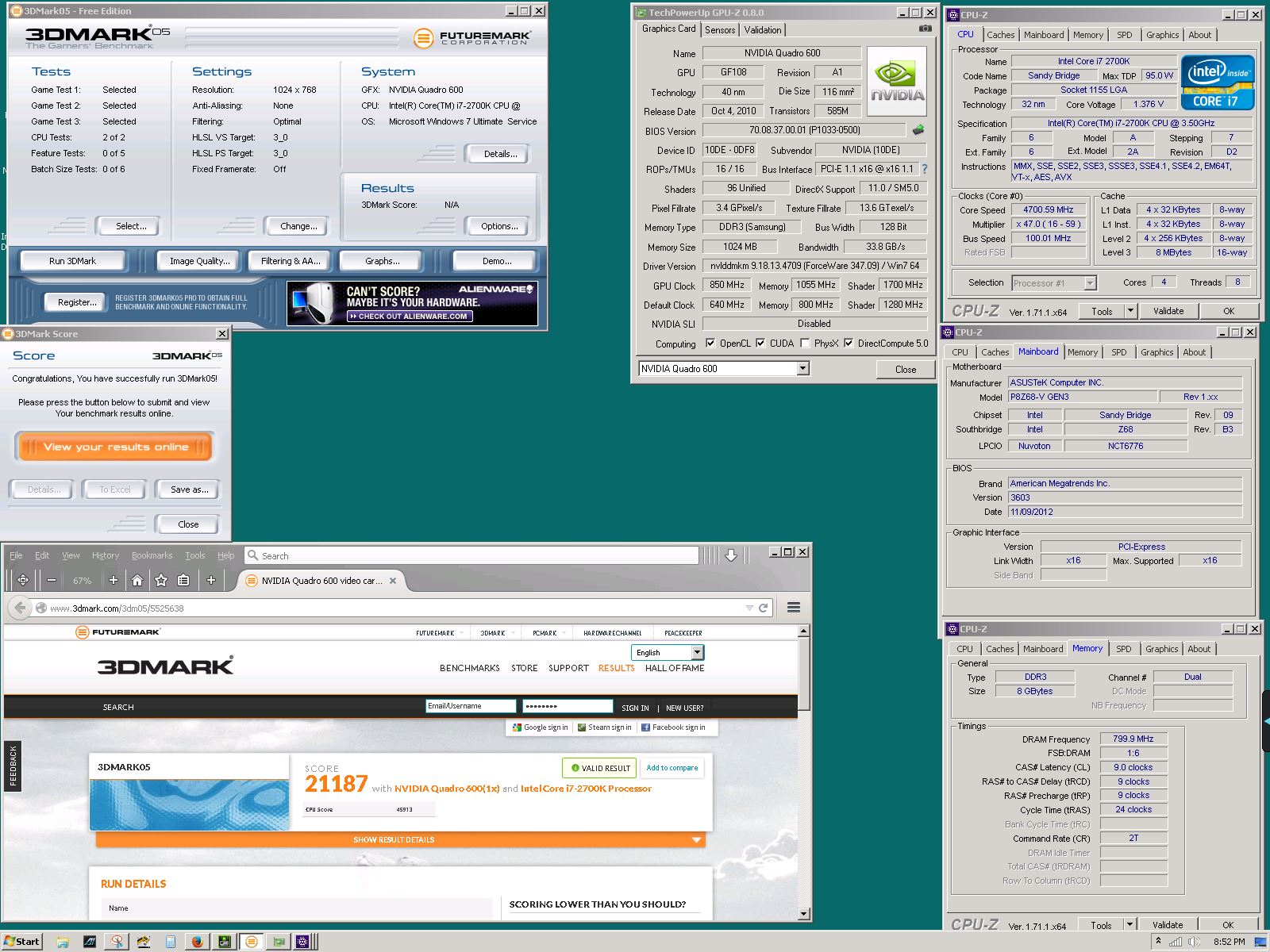
Task: Click the browser back arrow
Action: [x=19, y=608]
